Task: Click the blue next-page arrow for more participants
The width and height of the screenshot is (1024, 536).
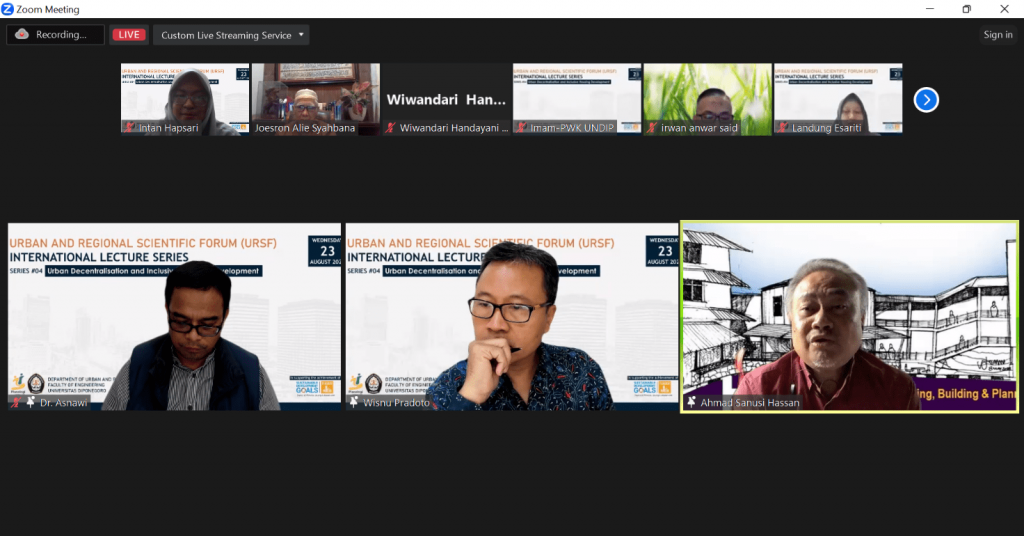Action: click(926, 100)
